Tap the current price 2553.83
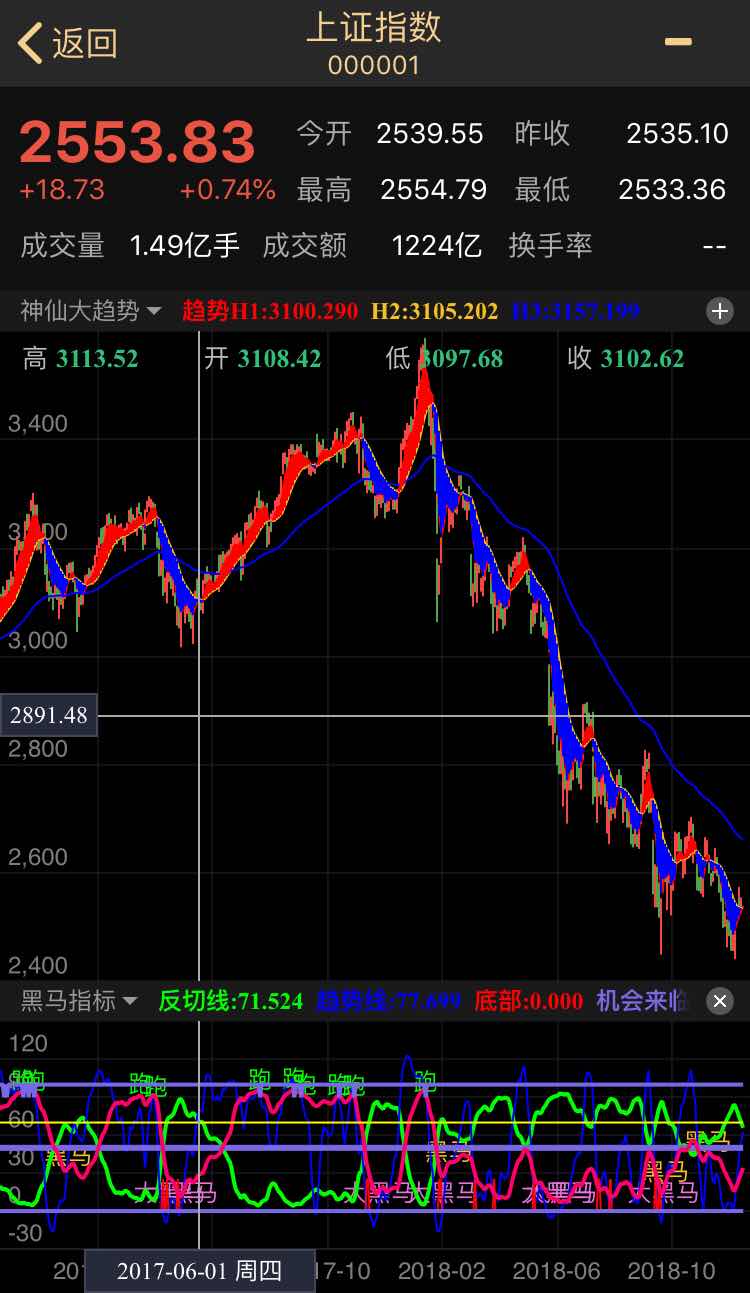This screenshot has width=750, height=1293. pos(137,142)
